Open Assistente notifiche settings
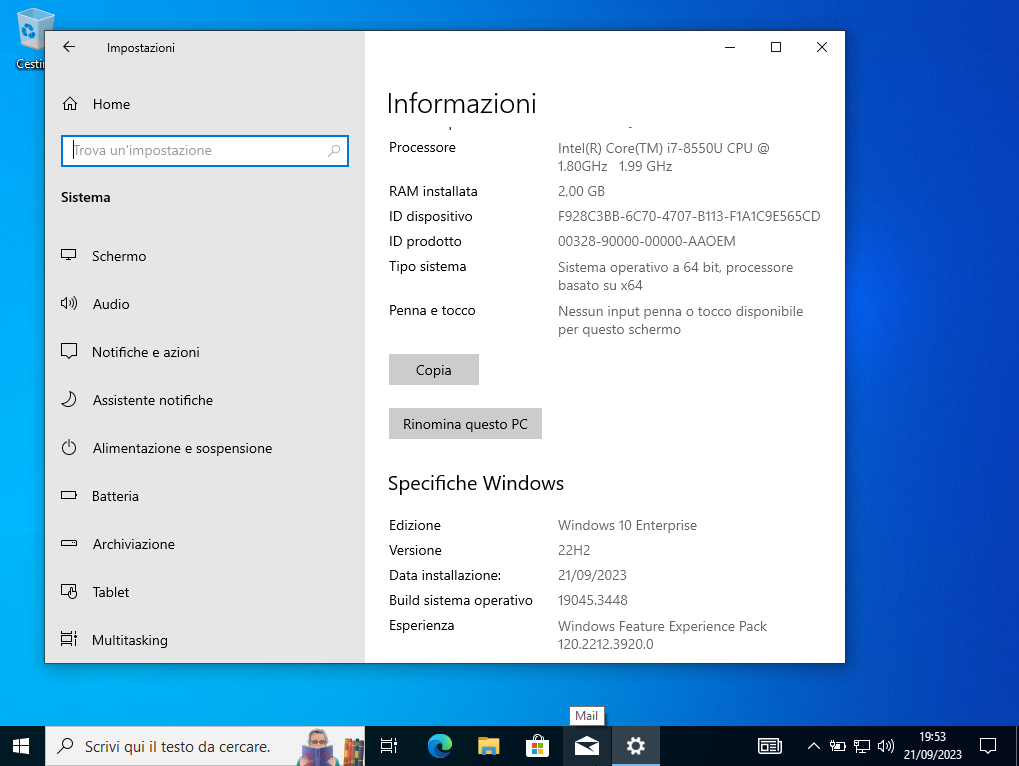 (x=205, y=400)
